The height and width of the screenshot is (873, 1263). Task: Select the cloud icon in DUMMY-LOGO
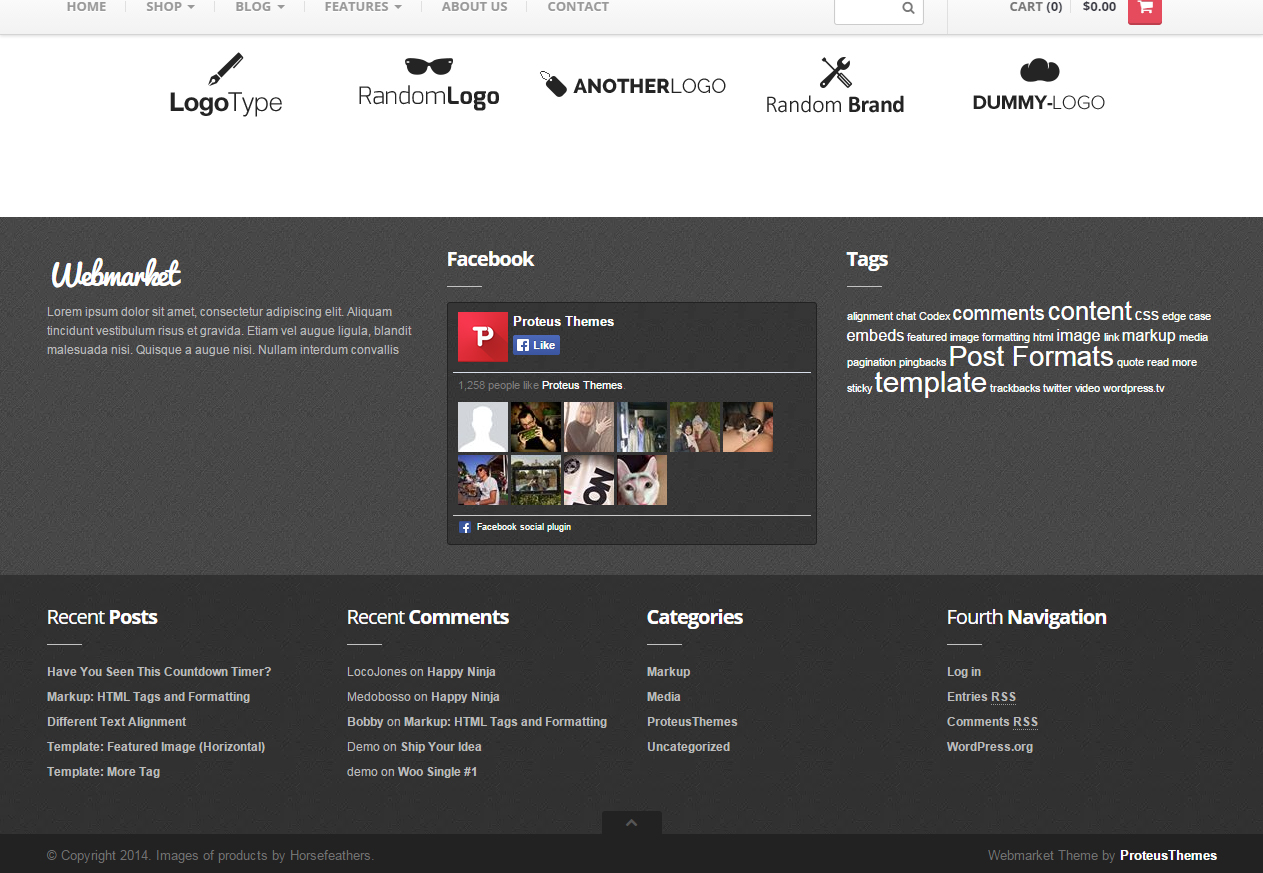(1038, 68)
